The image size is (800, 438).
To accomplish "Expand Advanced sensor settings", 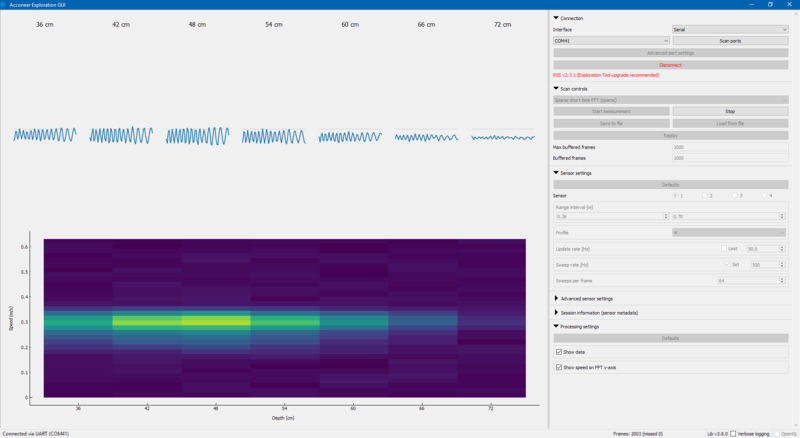I will tap(556, 298).
